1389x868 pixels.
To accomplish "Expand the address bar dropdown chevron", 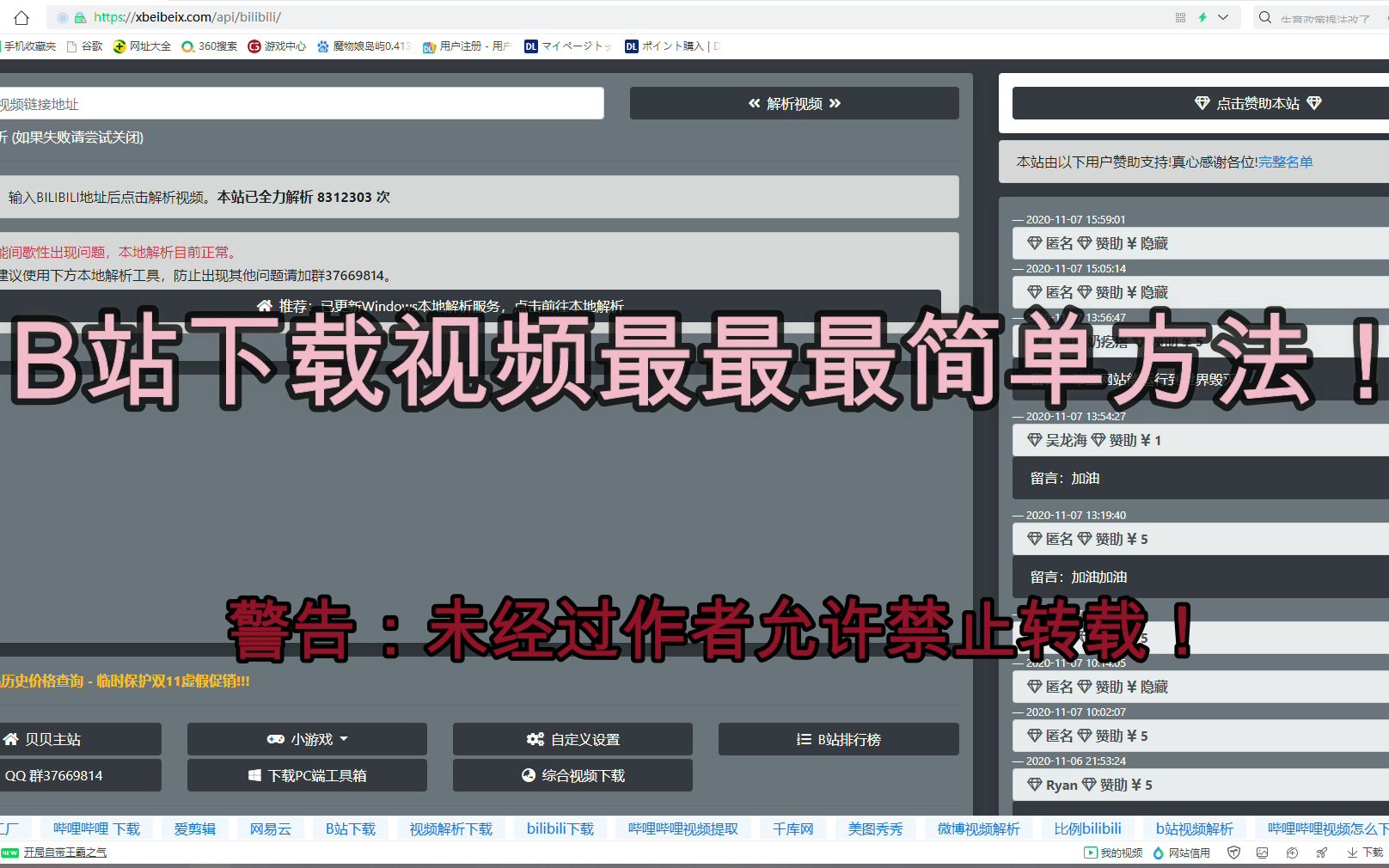I will 1223,17.
